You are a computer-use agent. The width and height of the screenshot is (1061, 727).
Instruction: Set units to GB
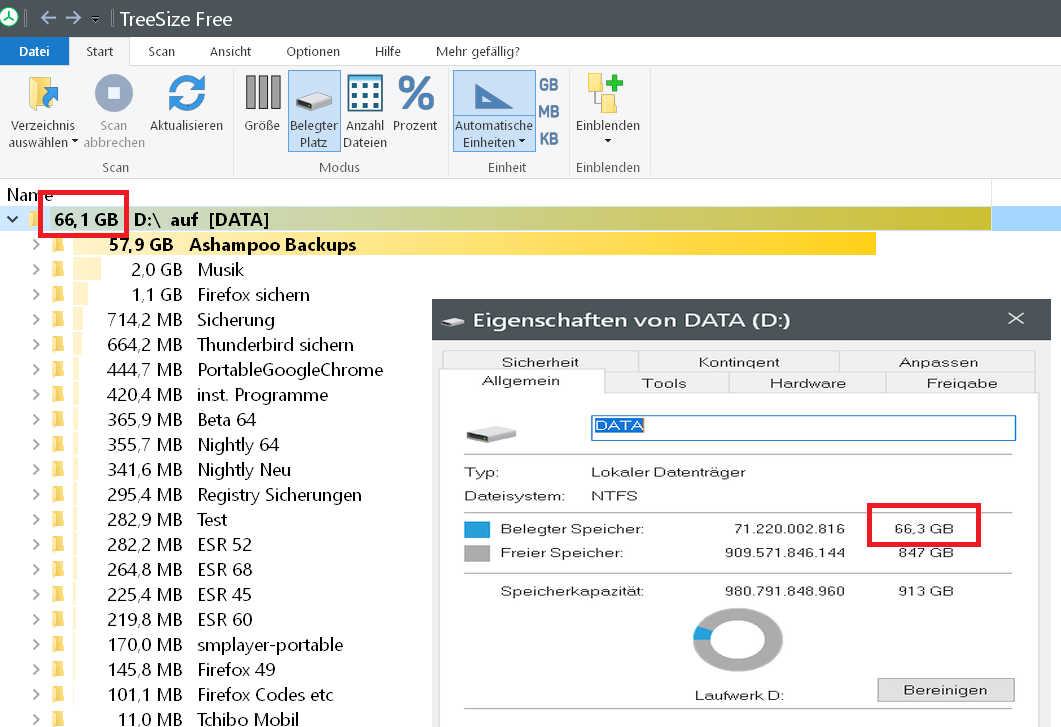[x=549, y=86]
